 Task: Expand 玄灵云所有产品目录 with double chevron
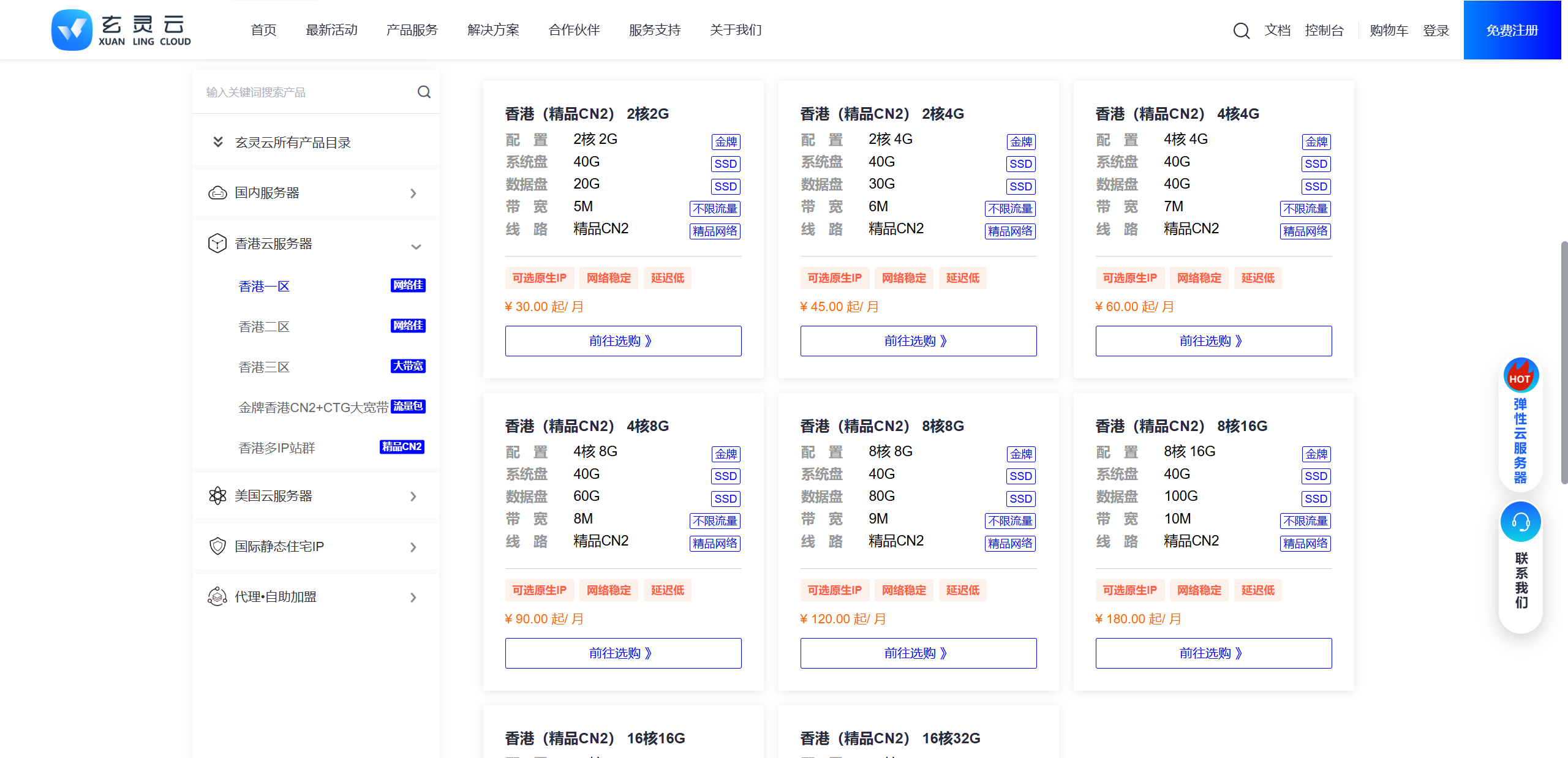click(x=217, y=141)
